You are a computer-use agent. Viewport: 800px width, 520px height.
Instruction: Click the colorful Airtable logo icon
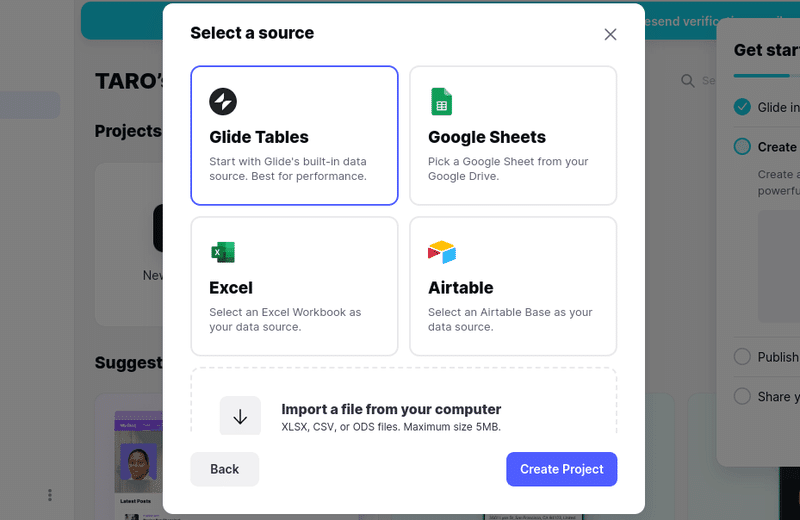pyautogui.click(x=442, y=252)
